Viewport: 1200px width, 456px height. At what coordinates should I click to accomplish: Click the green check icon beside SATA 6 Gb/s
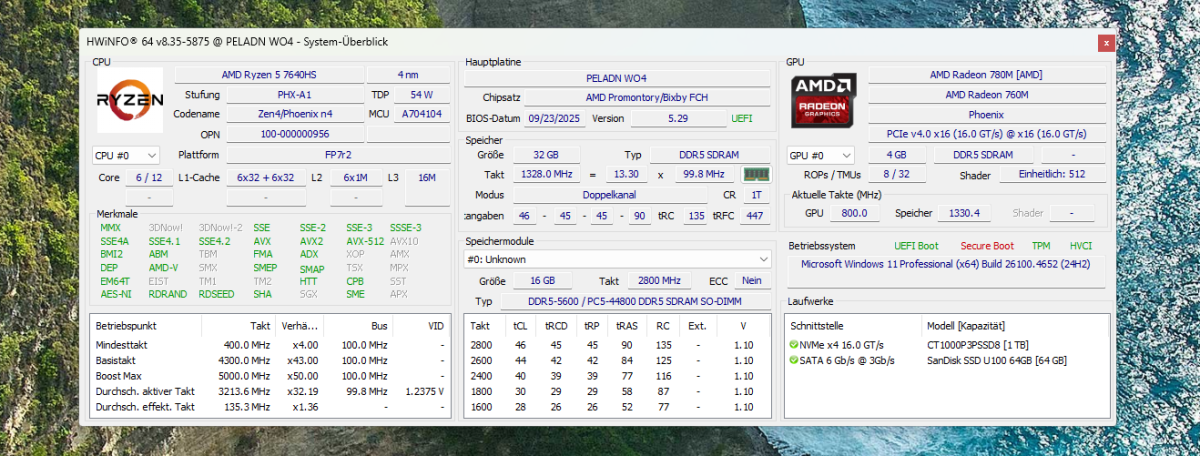pos(794,360)
